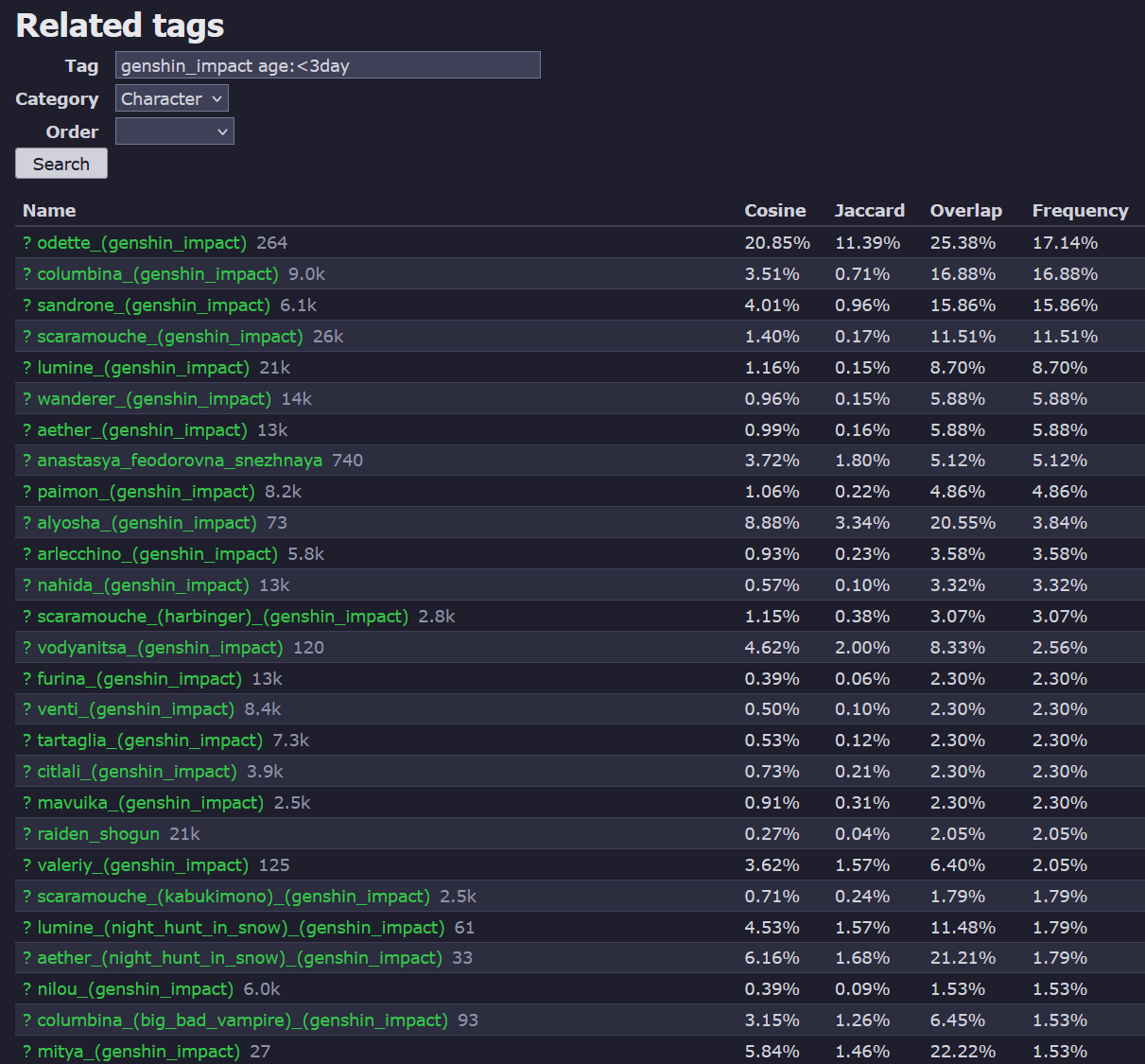Click the ? wiki link beside raiden_shogun

(x=27, y=834)
